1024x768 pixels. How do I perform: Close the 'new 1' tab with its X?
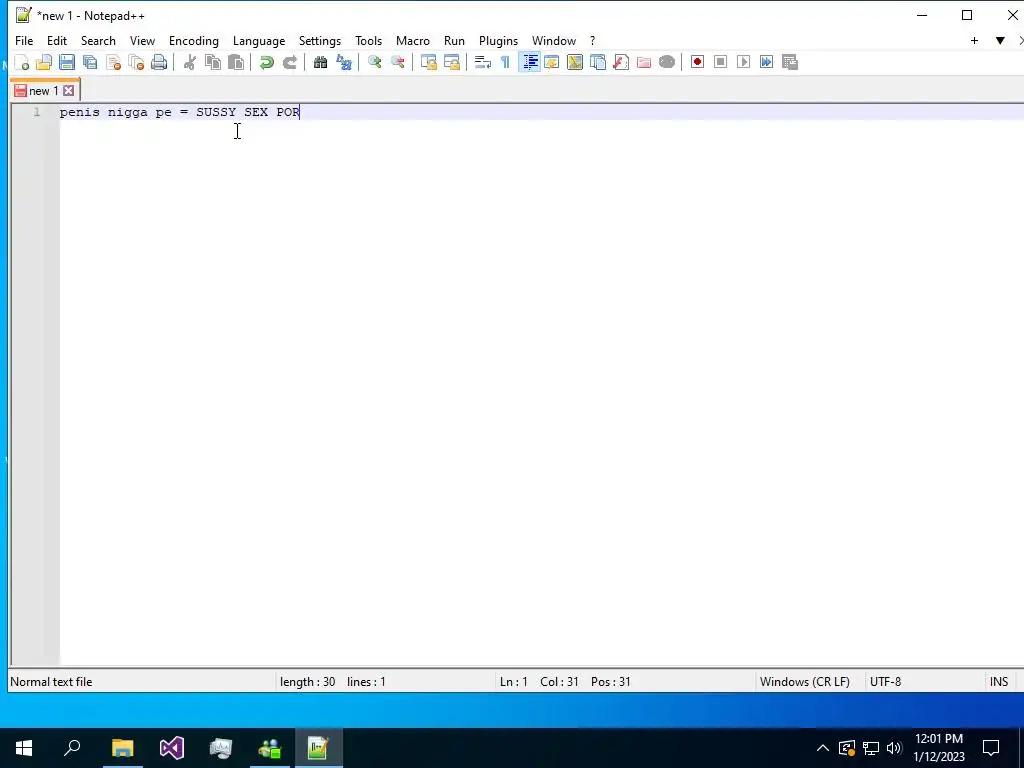(69, 91)
